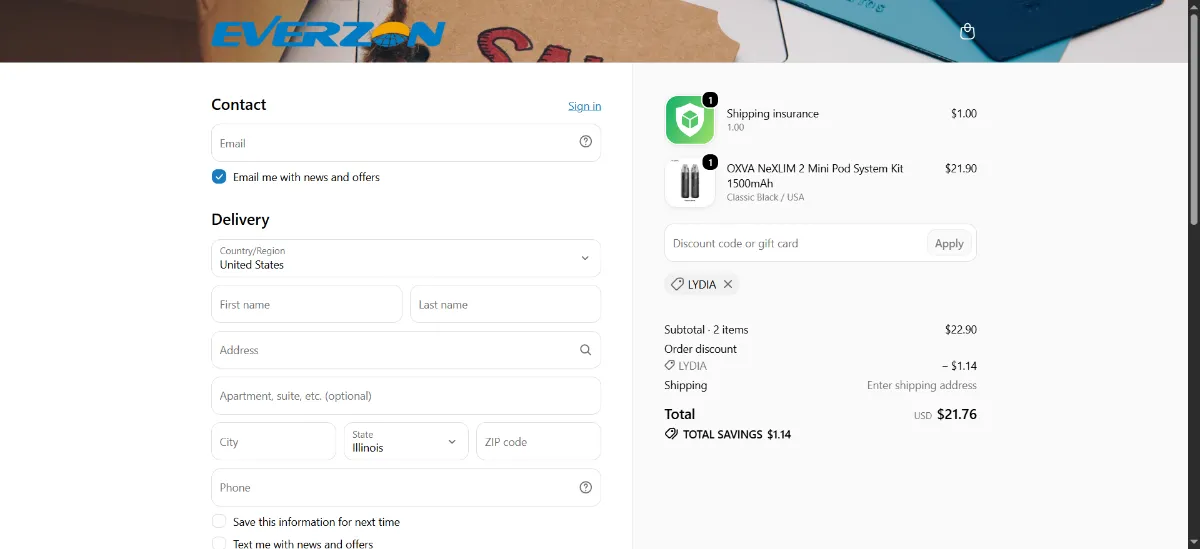Click the $21.76 total amount
The height and width of the screenshot is (549, 1200).
957,414
